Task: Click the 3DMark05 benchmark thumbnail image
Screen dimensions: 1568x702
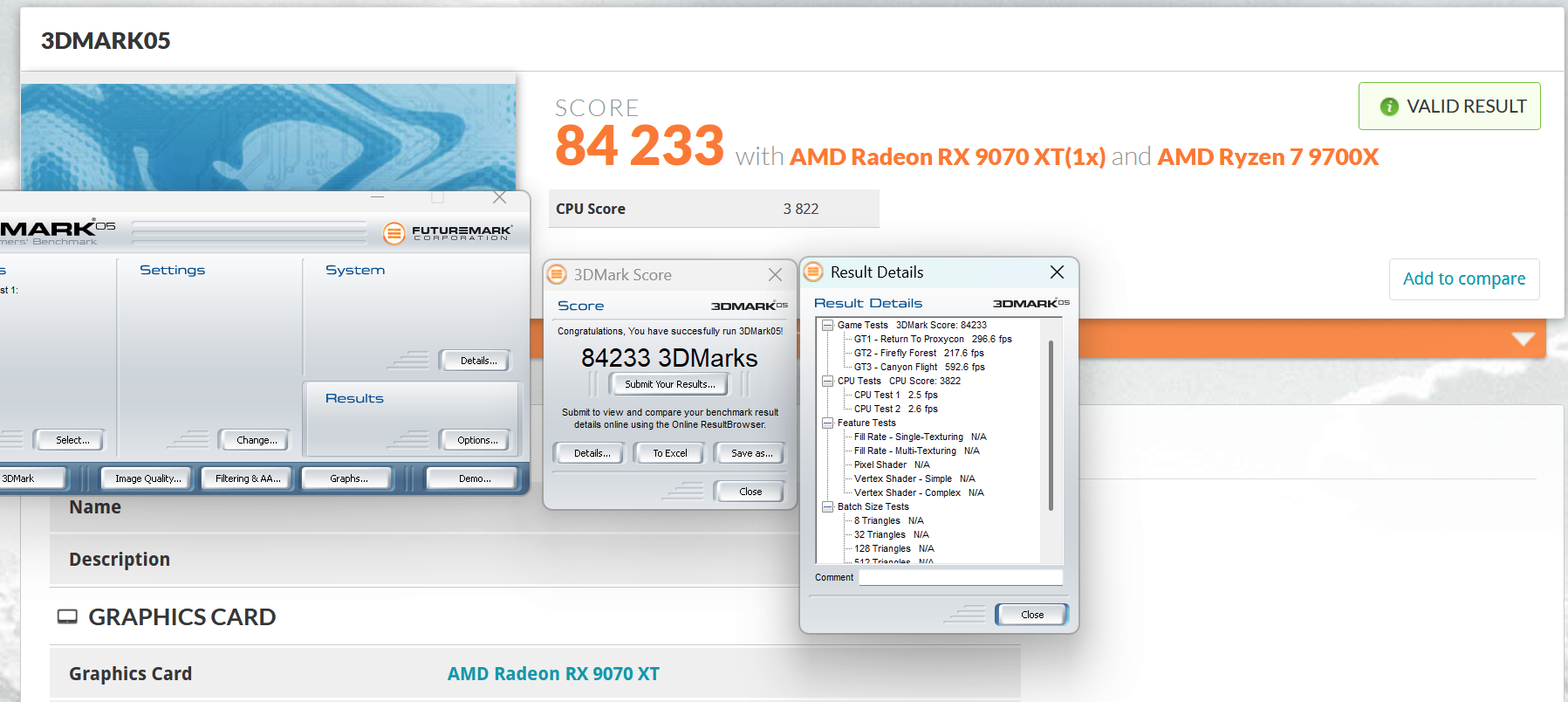Action: click(268, 137)
